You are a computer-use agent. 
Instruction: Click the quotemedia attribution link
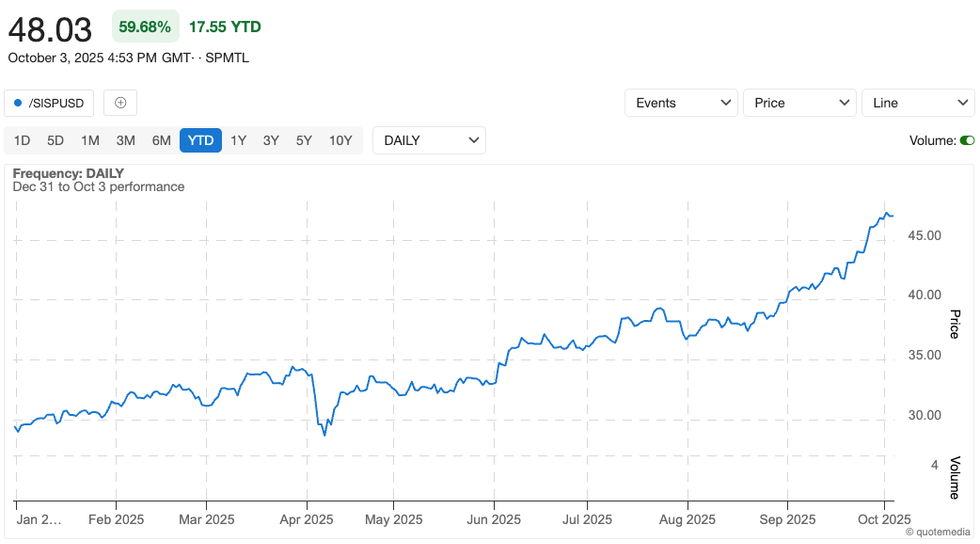tap(938, 532)
